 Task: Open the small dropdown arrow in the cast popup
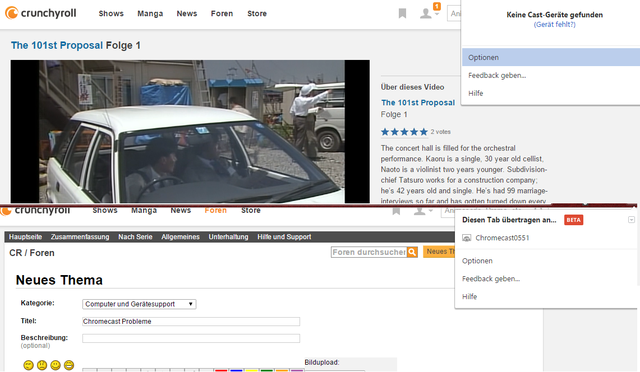coord(631,220)
